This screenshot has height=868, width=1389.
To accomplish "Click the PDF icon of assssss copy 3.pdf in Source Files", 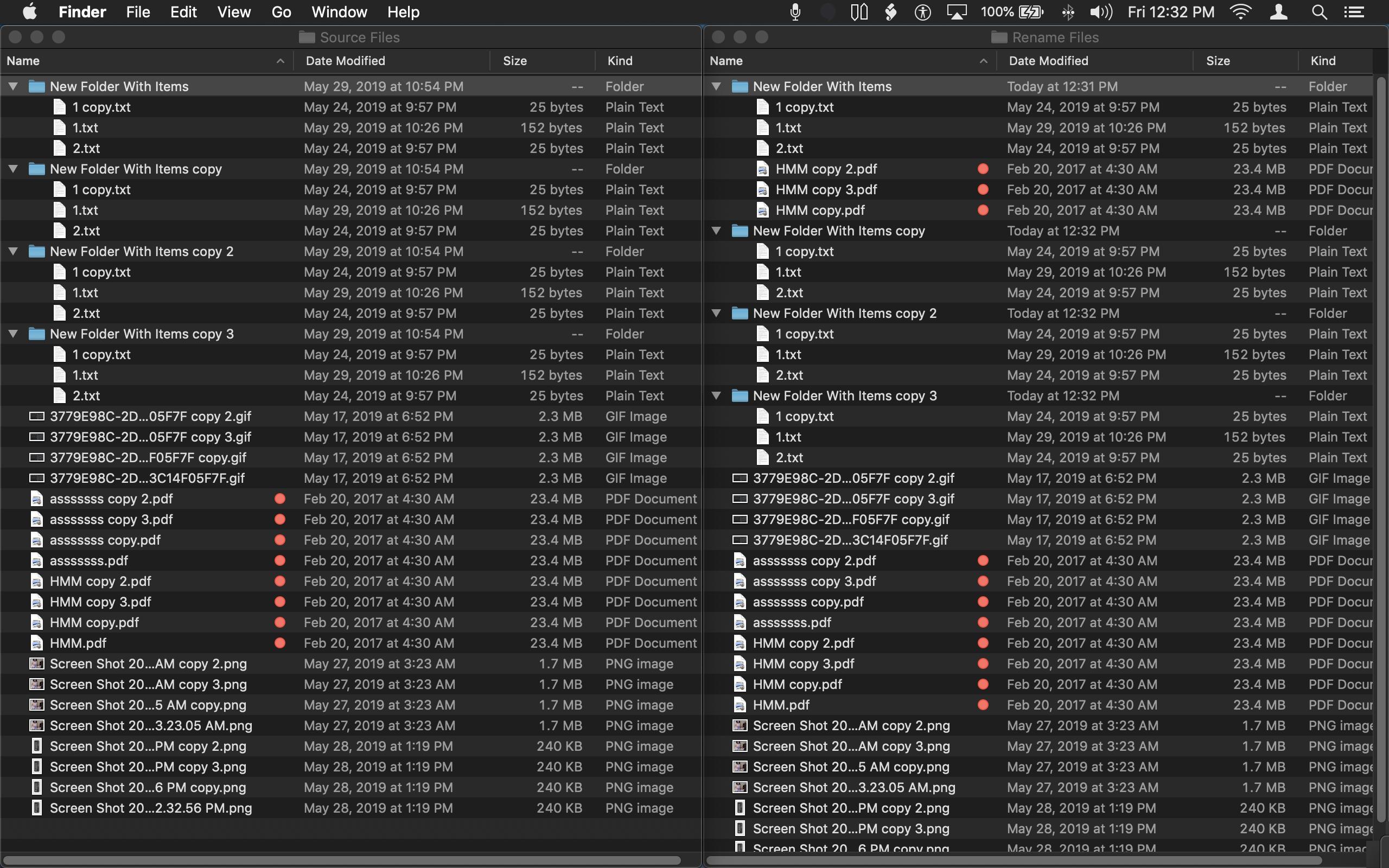I will 37,520.
